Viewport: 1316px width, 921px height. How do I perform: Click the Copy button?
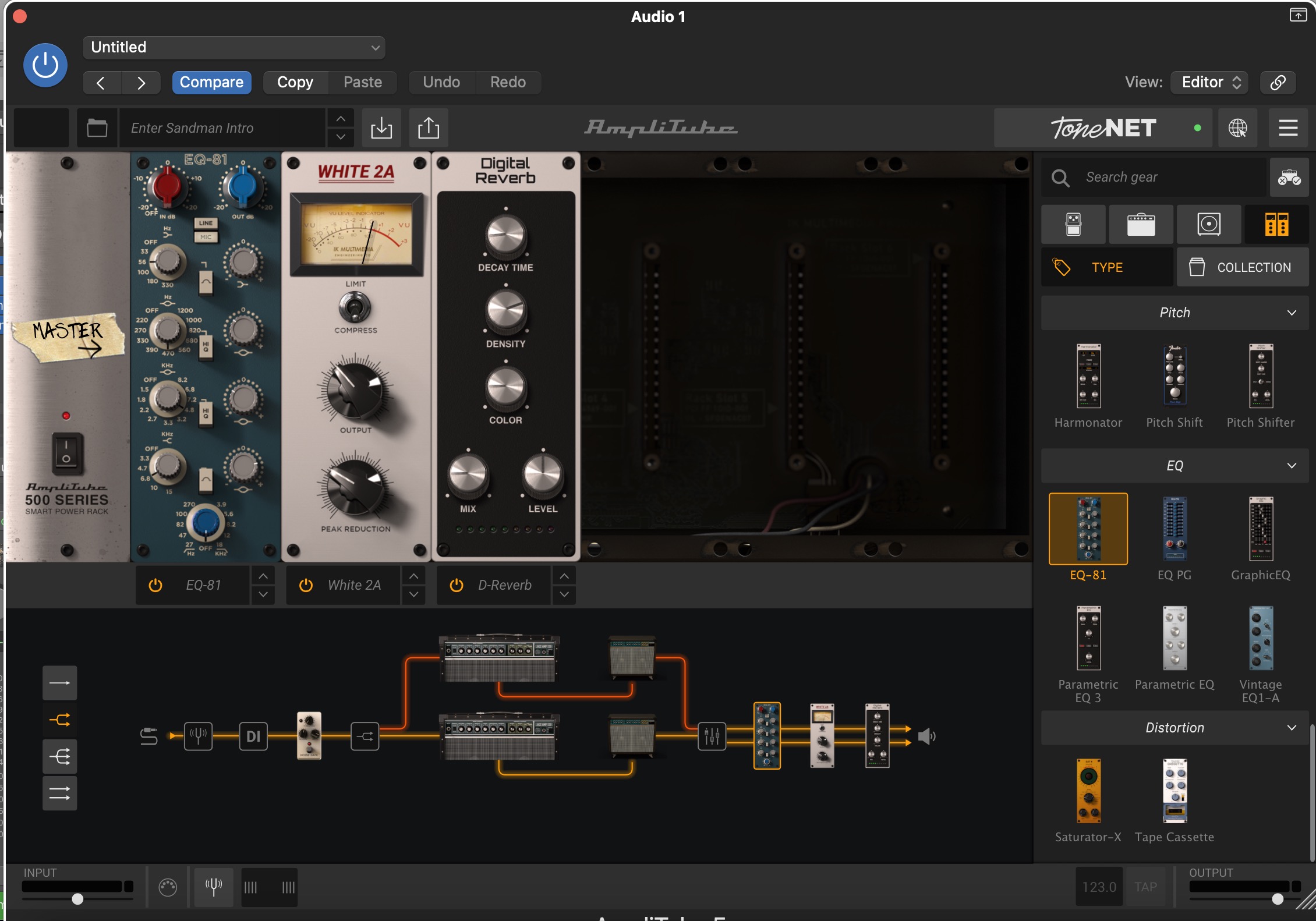click(x=295, y=83)
